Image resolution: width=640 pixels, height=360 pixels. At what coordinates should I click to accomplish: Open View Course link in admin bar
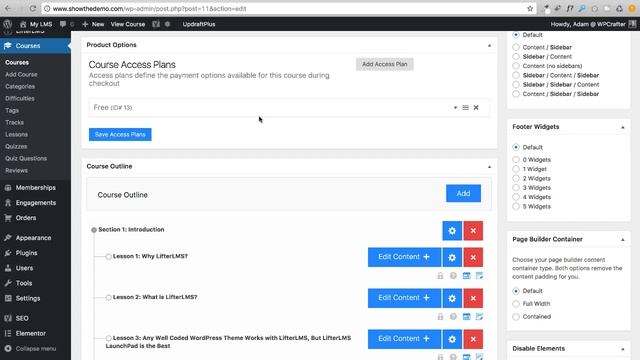(x=128, y=24)
